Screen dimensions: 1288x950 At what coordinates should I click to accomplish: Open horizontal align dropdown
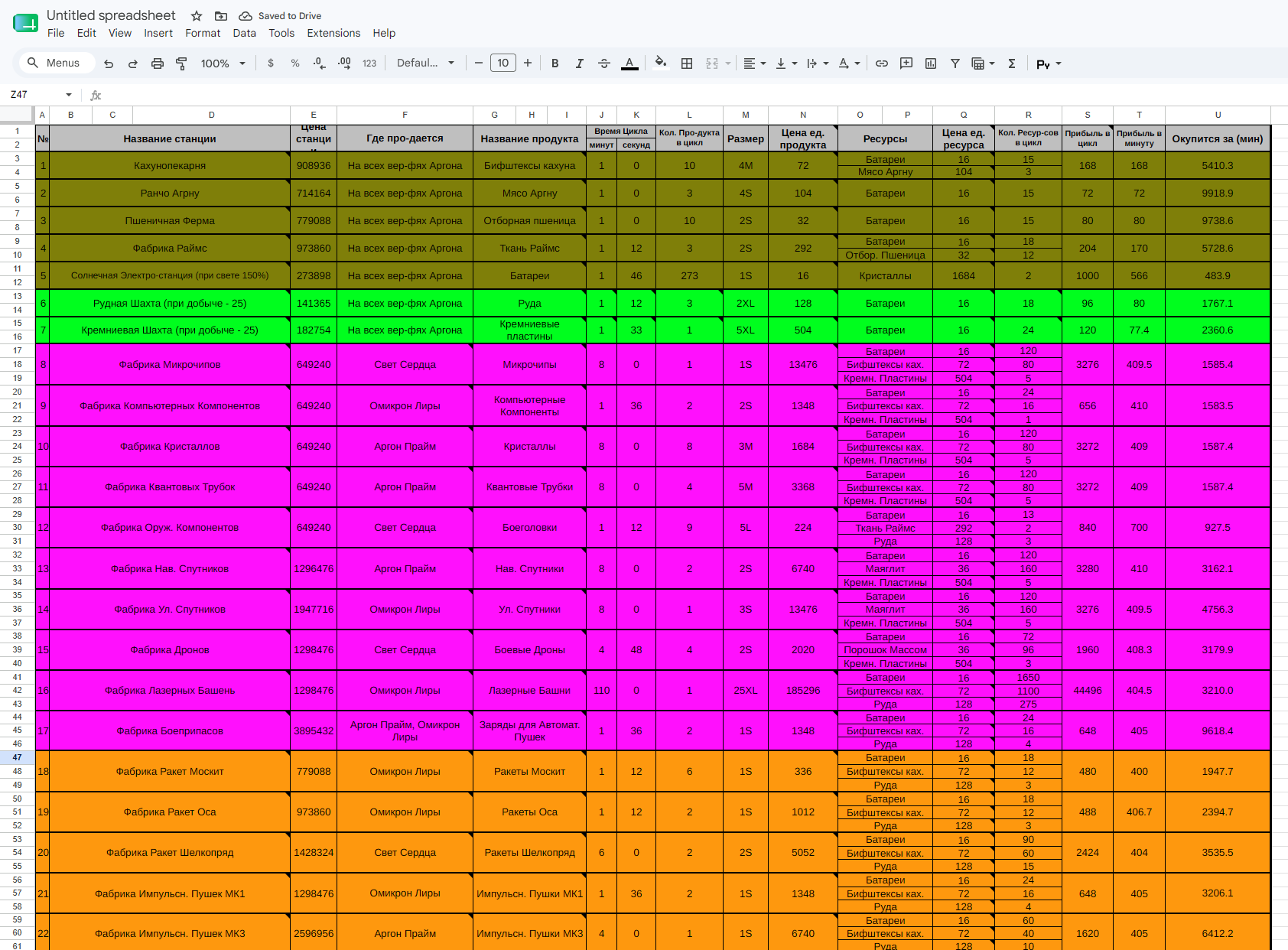coord(754,63)
